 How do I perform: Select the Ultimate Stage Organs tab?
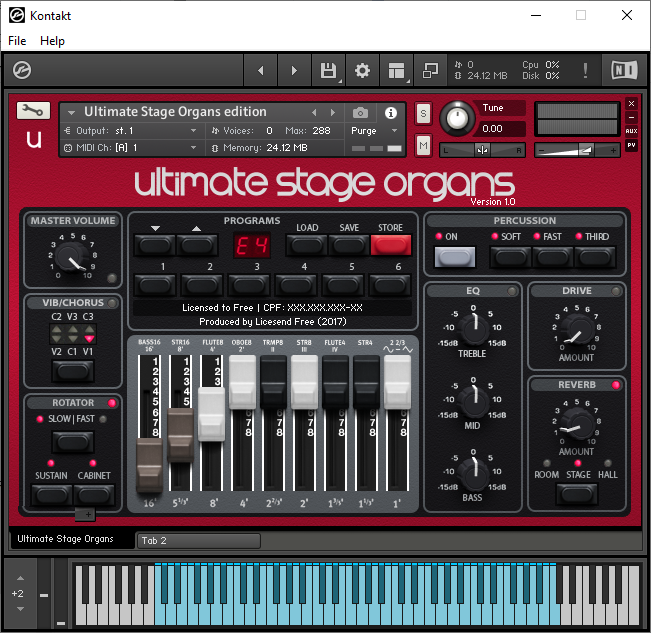[x=72, y=539]
